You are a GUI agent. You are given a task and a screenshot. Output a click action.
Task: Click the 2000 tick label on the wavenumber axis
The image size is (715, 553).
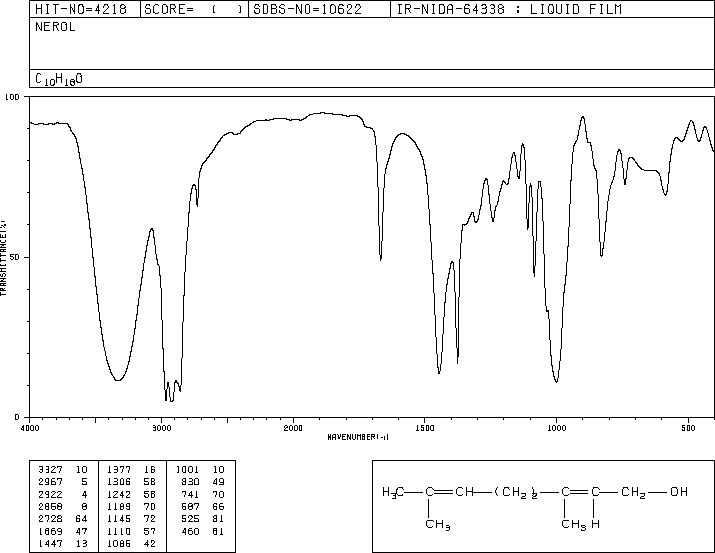[x=293, y=428]
